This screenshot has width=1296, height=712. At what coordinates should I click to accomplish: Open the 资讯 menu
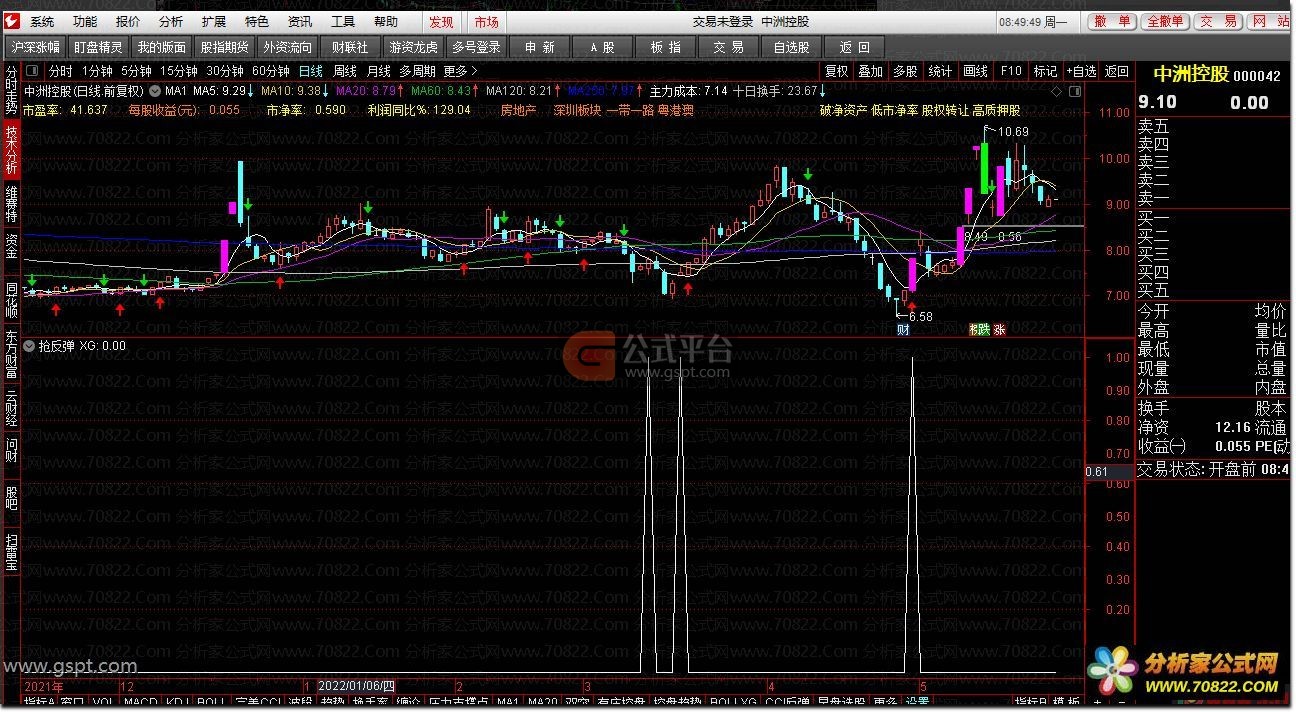(x=300, y=21)
